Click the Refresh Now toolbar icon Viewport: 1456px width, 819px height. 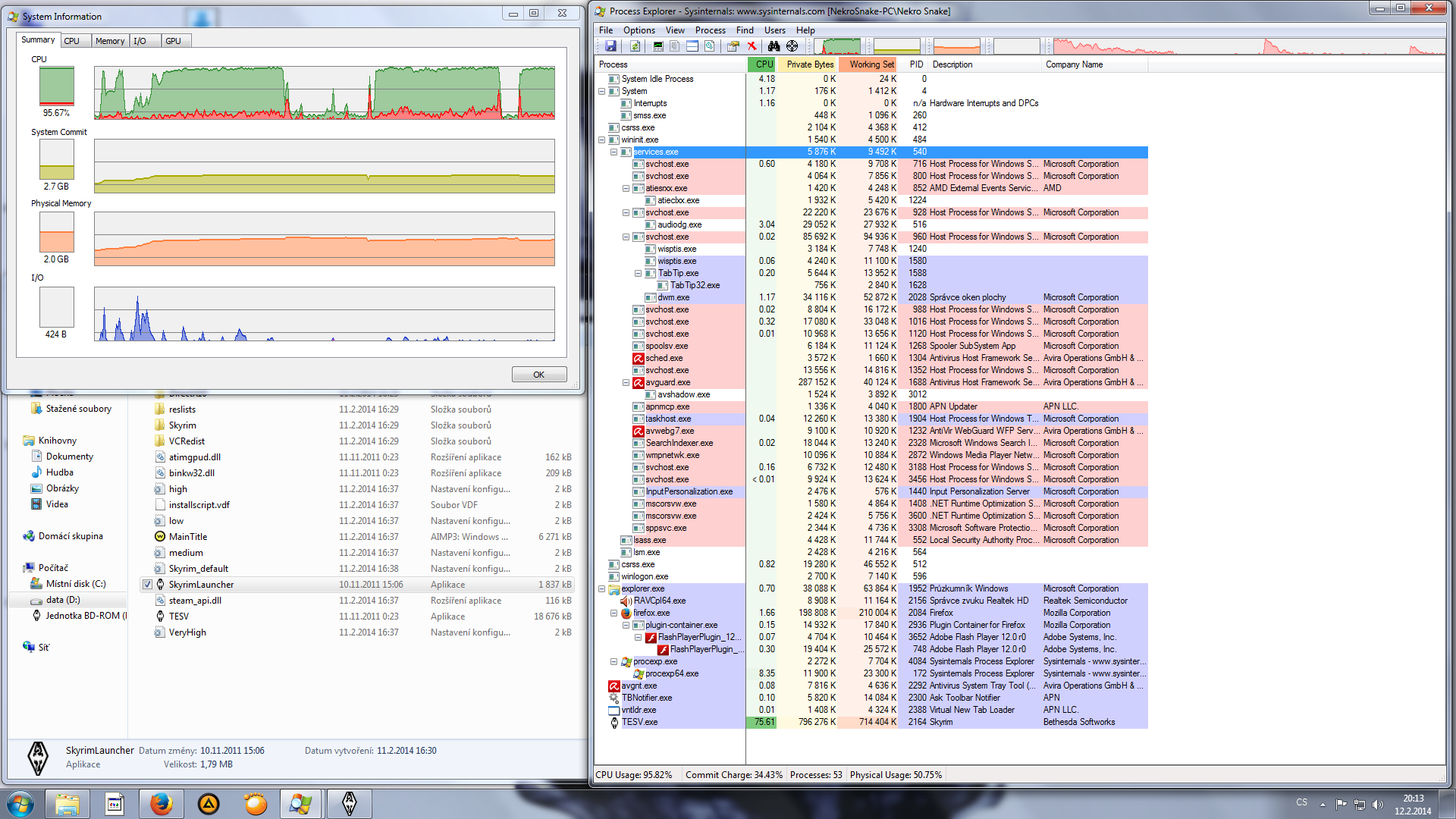635,46
